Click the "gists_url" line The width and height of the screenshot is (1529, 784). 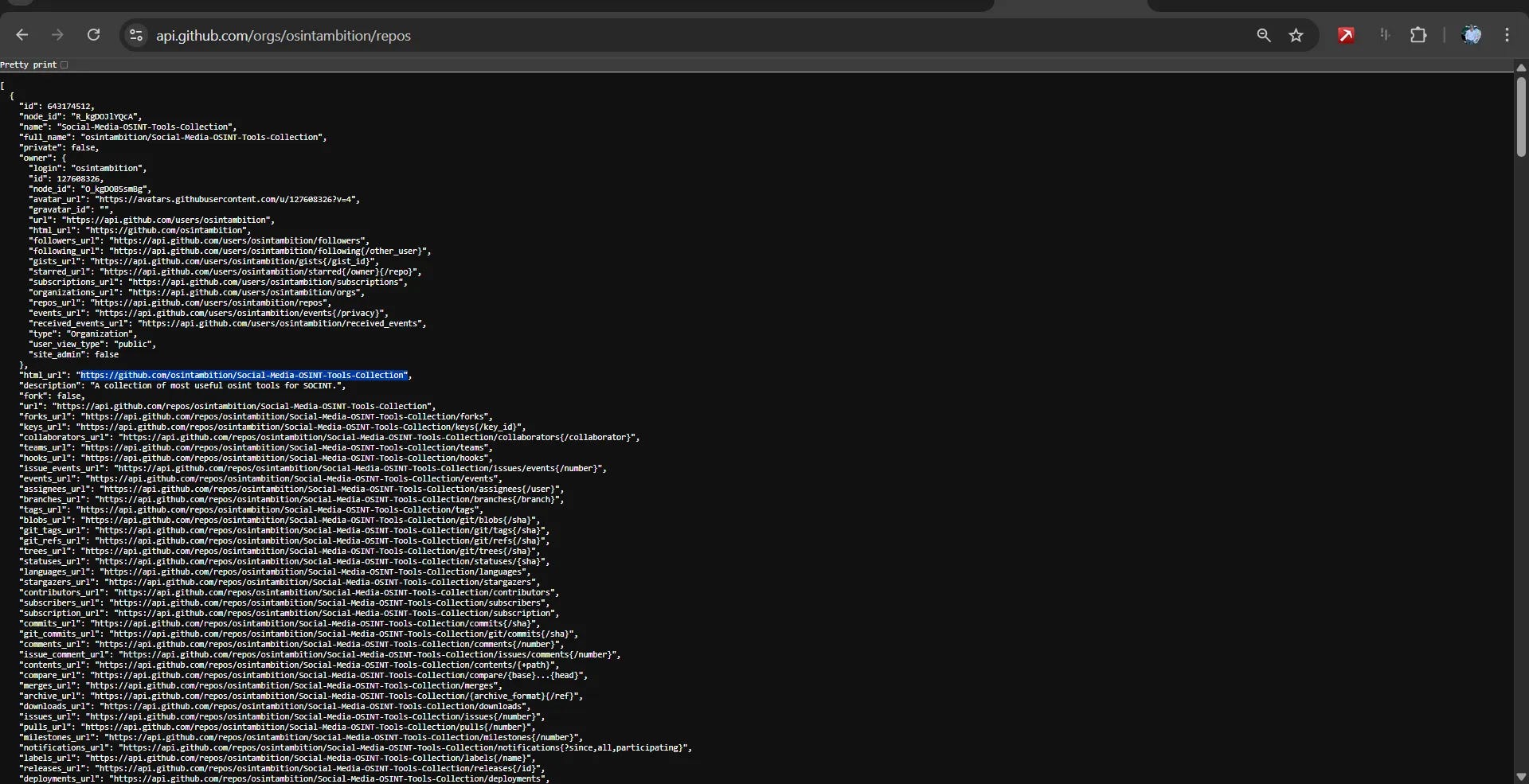coord(204,261)
